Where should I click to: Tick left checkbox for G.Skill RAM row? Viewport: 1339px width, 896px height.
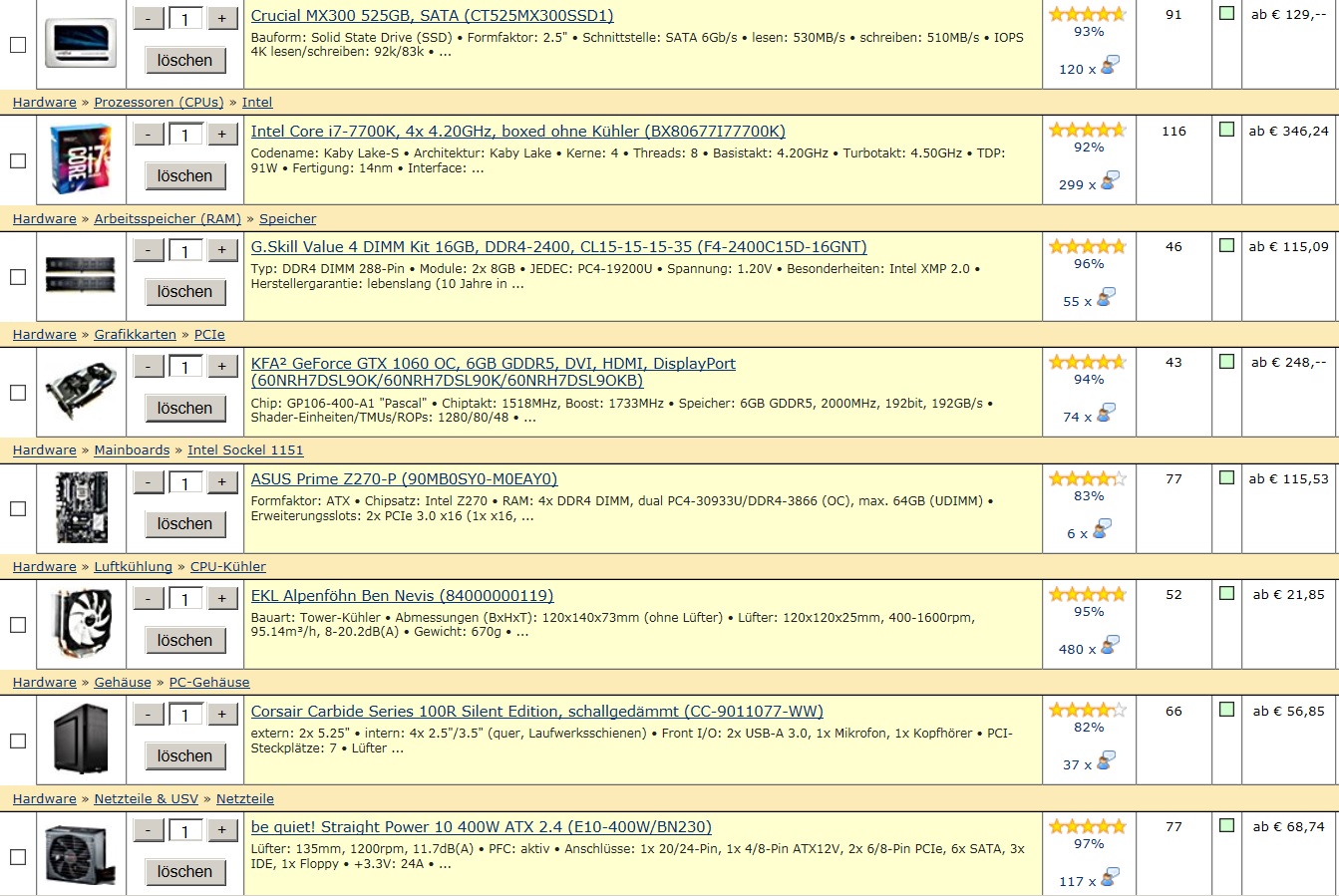18,277
